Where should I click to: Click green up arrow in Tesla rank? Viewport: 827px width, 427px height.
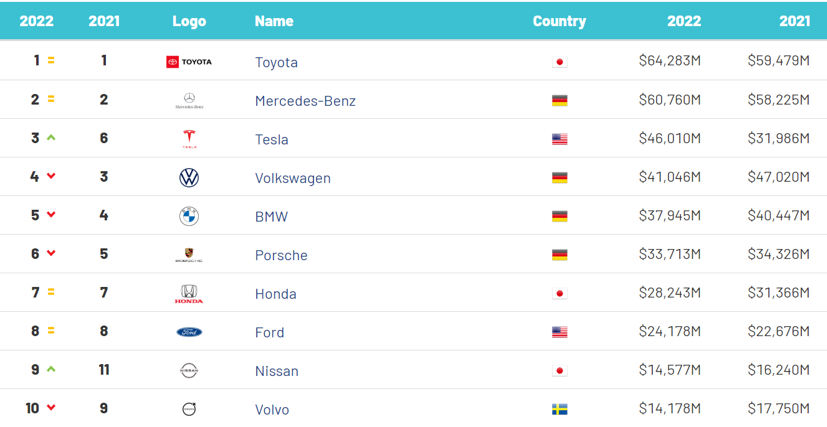tap(51, 138)
